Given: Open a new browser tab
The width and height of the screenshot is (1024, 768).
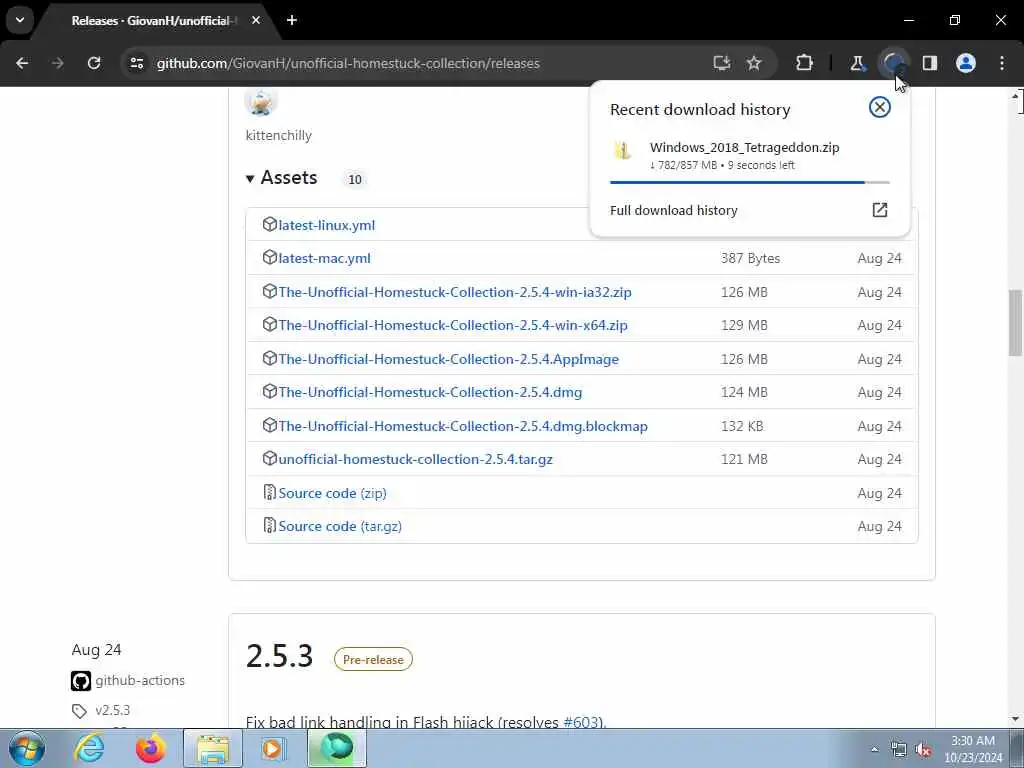Looking at the screenshot, I should tap(292, 20).
